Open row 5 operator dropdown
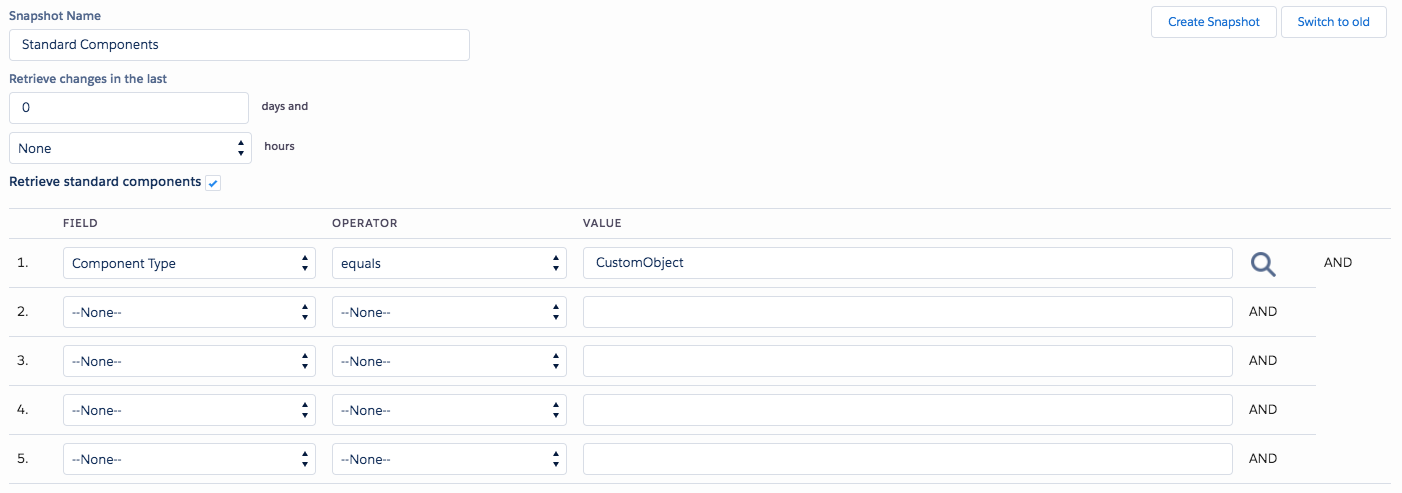Screen dimensions: 1402x493 [x=449, y=459]
